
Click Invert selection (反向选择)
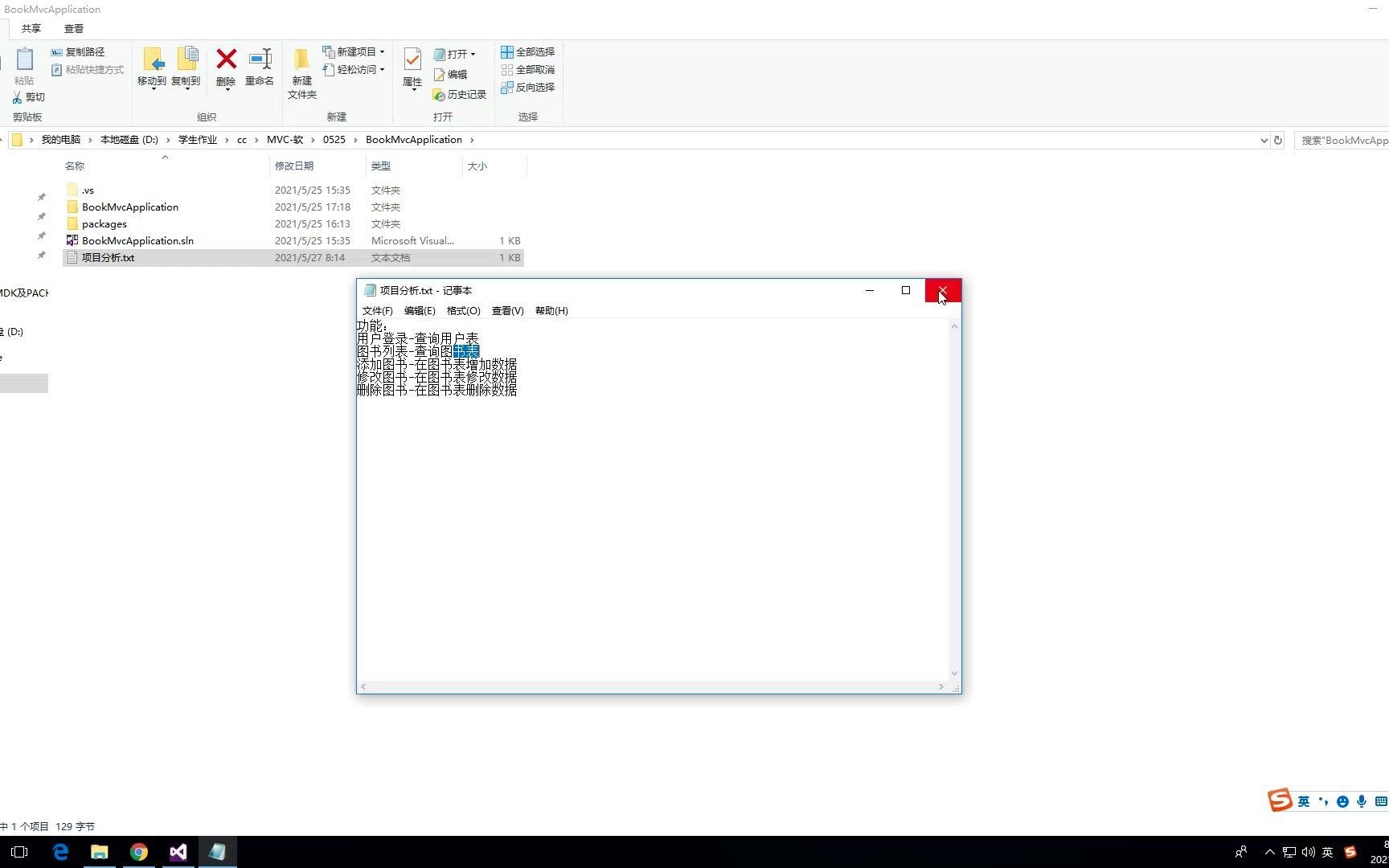pyautogui.click(x=527, y=88)
